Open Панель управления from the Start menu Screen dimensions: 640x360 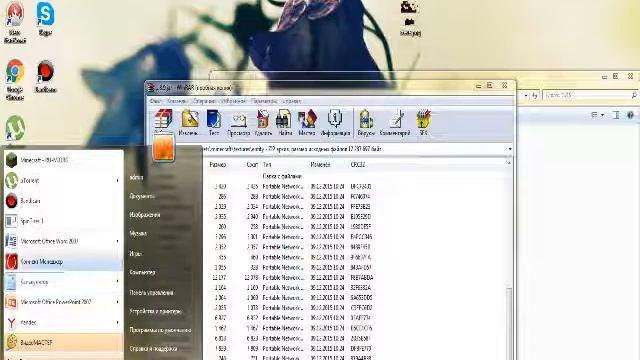point(151,293)
